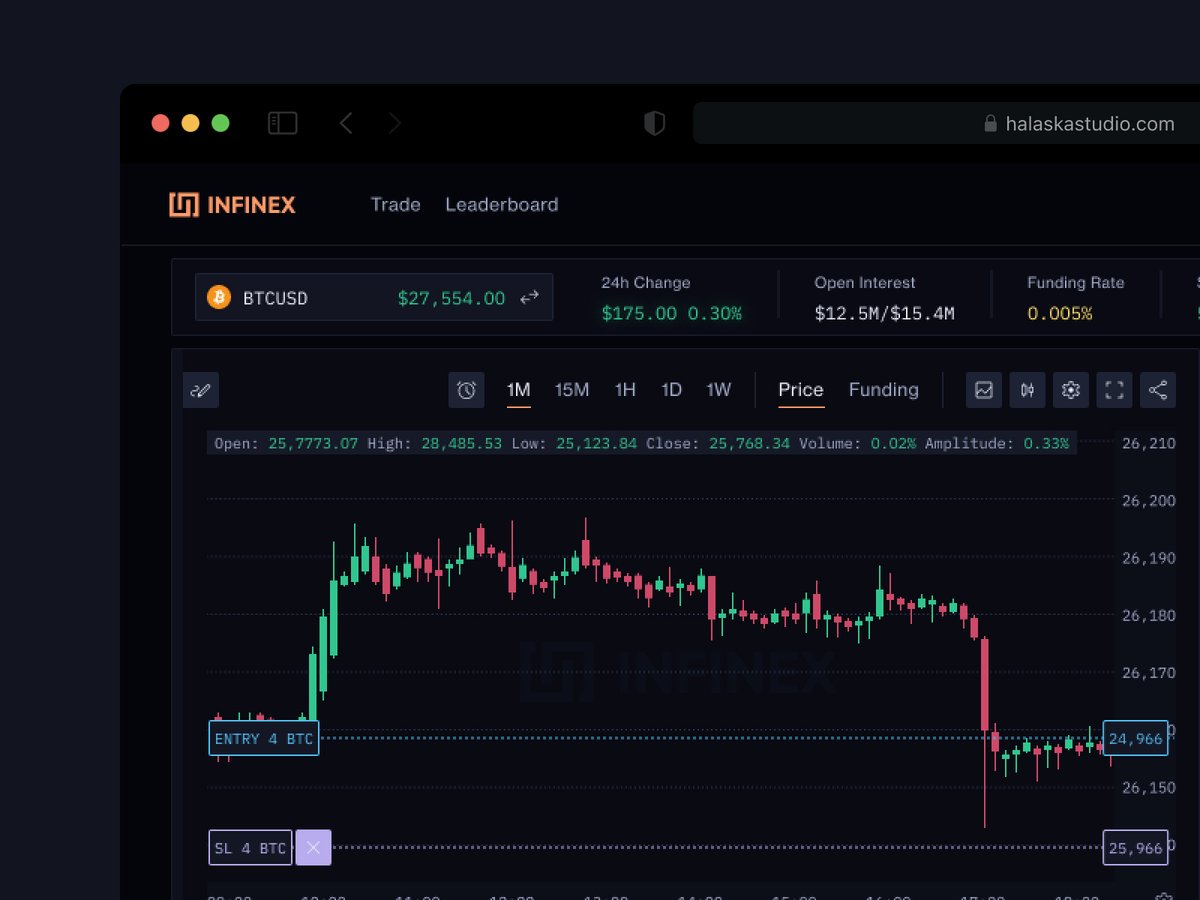The height and width of the screenshot is (900, 1200).
Task: Click the 25,966 stop loss price tag
Action: (1135, 848)
